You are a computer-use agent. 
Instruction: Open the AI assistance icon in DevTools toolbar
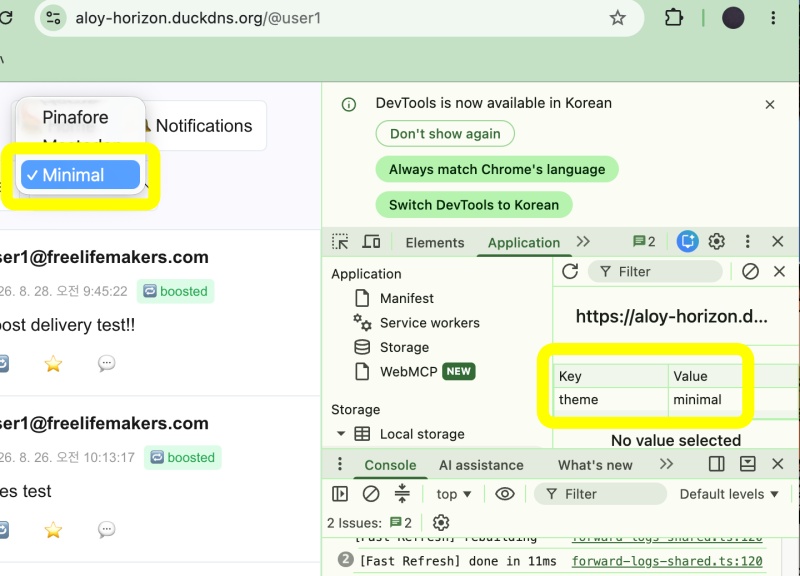687,241
